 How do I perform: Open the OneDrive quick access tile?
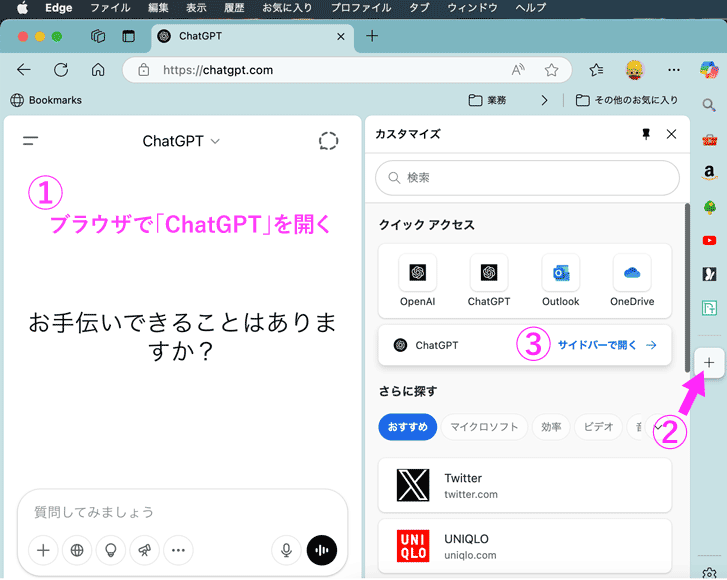(632, 280)
